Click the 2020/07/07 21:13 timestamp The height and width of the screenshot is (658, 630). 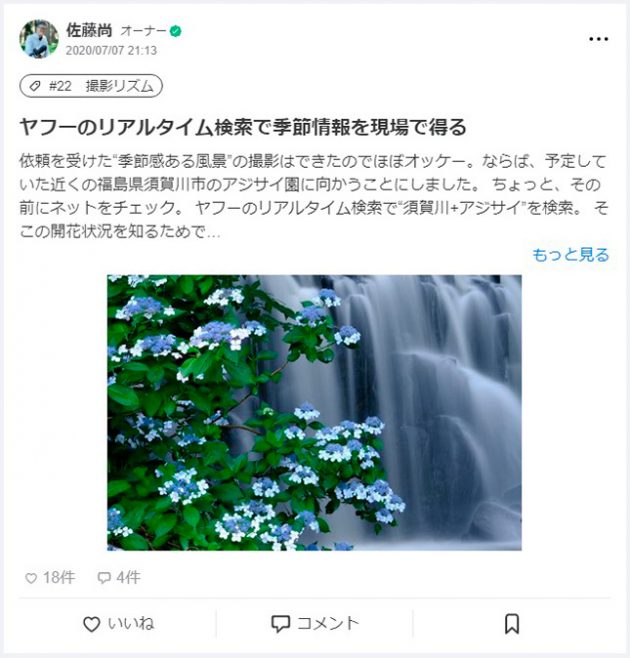click(111, 50)
